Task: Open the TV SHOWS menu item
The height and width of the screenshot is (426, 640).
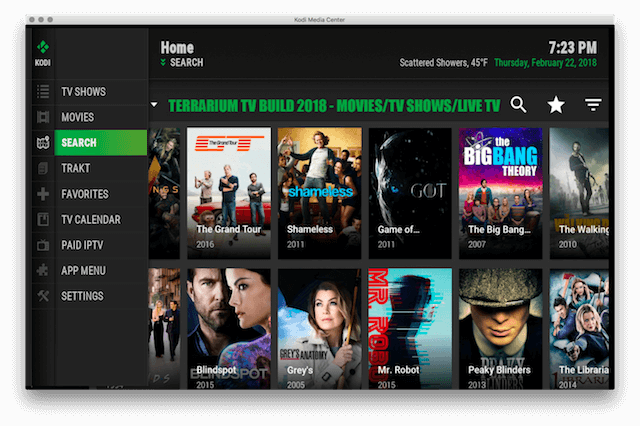Action: [x=100, y=92]
